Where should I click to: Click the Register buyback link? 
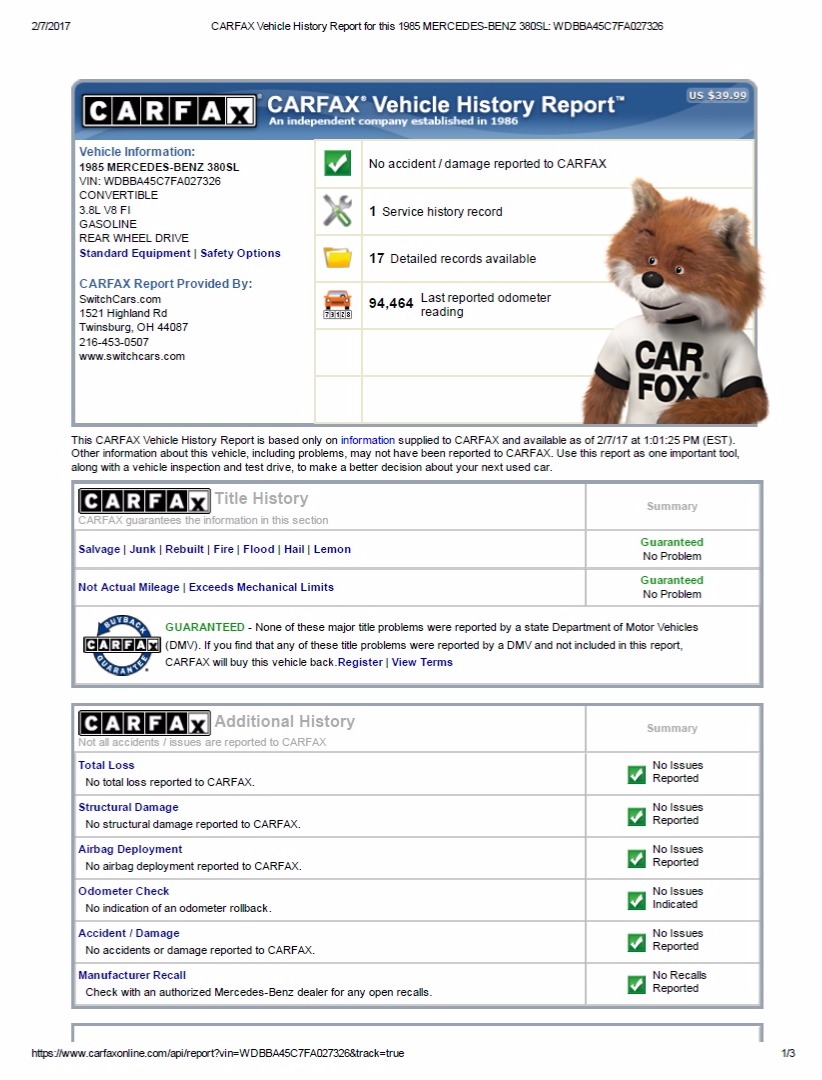(x=360, y=662)
